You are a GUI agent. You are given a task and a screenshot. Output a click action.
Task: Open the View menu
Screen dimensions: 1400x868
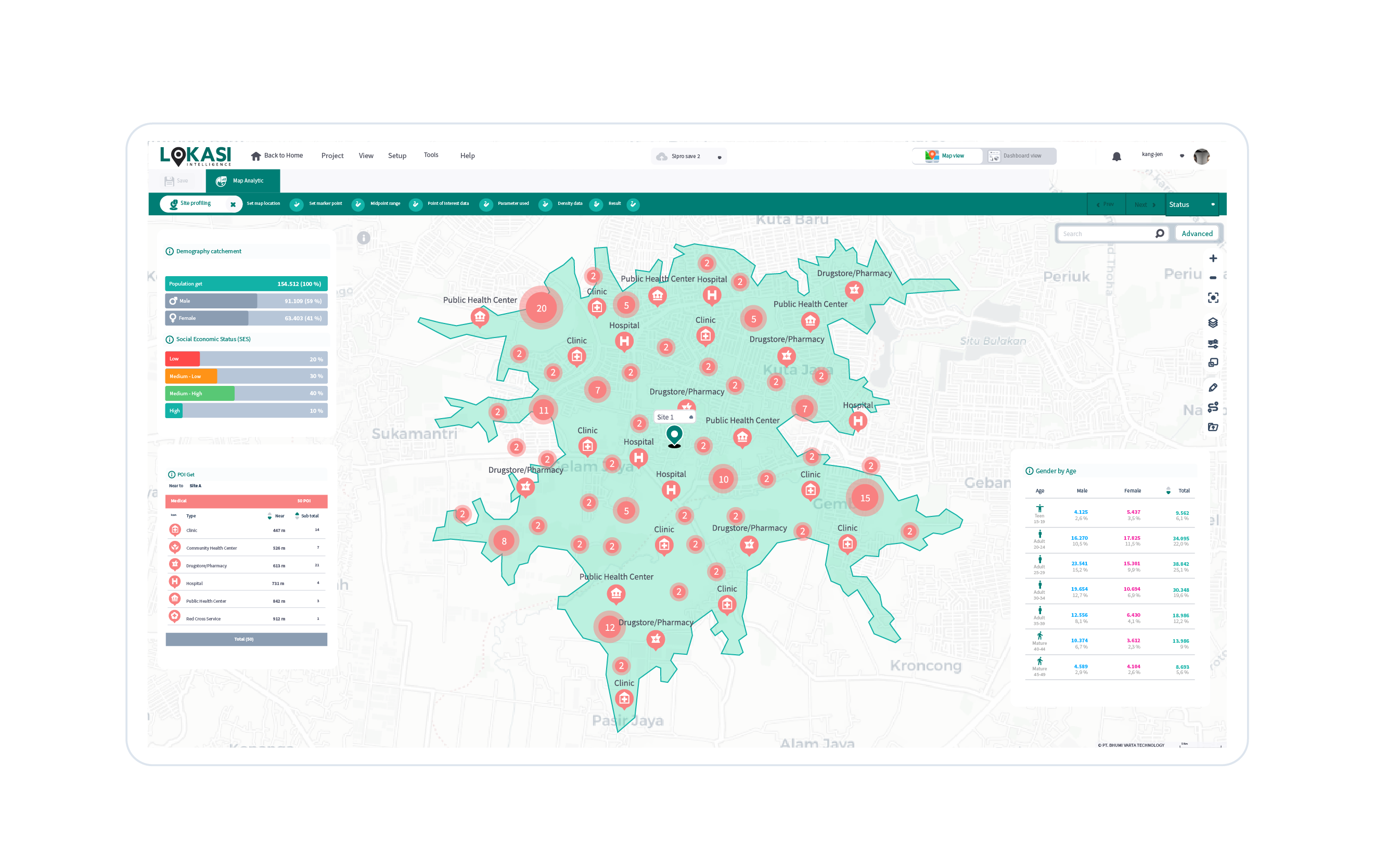366,156
